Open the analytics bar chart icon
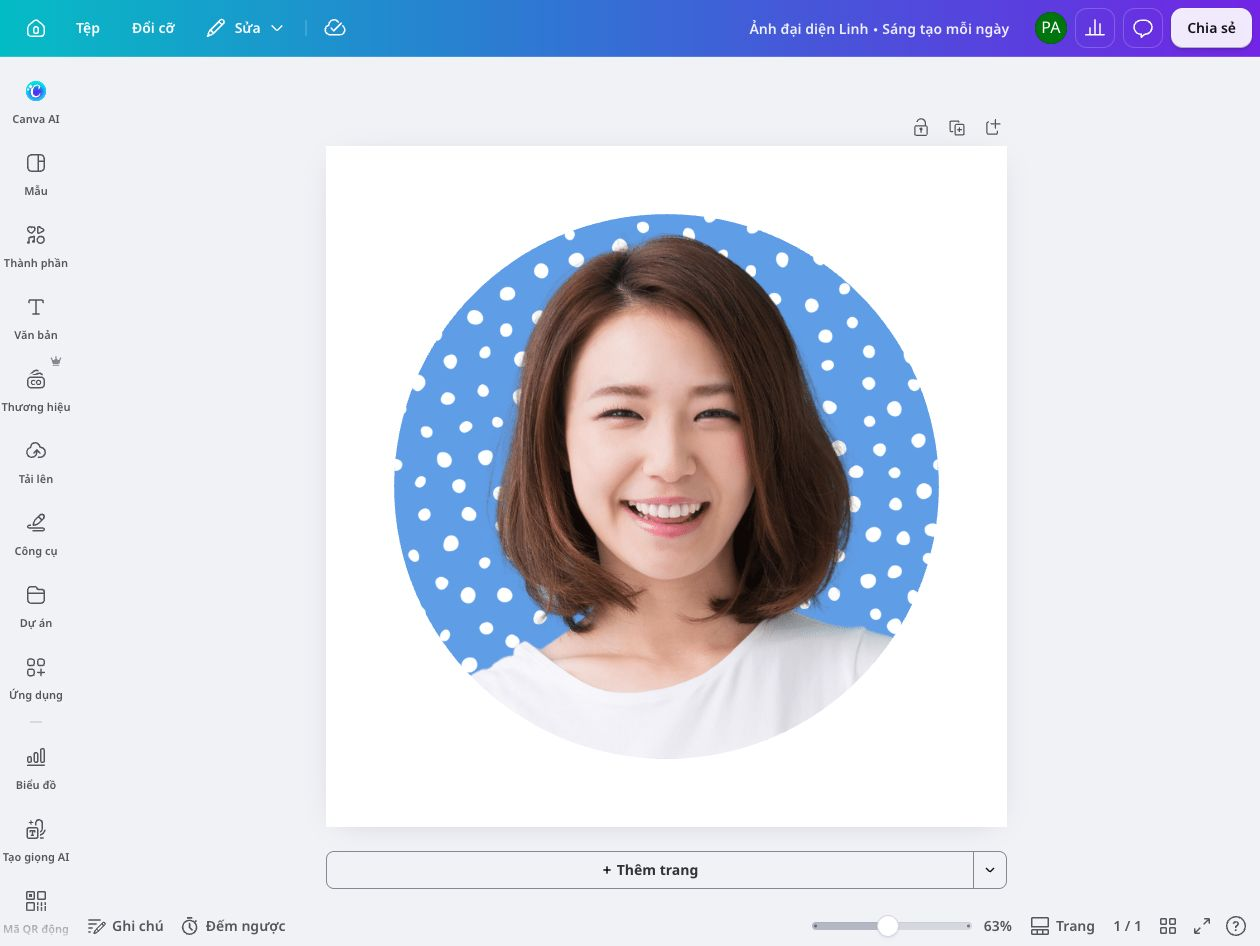Image resolution: width=1260 pixels, height=946 pixels. 1096,28
